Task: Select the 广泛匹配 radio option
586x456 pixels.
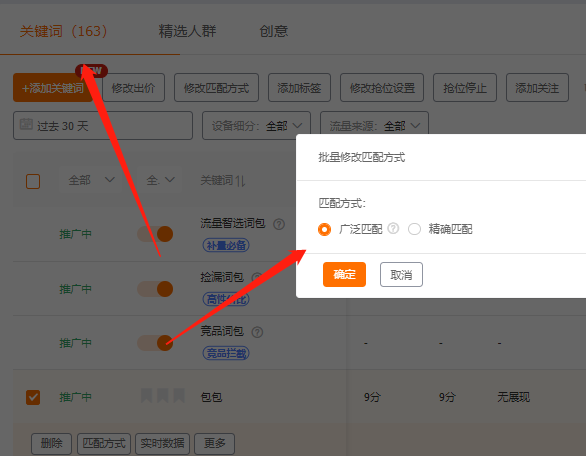Action: click(x=324, y=229)
